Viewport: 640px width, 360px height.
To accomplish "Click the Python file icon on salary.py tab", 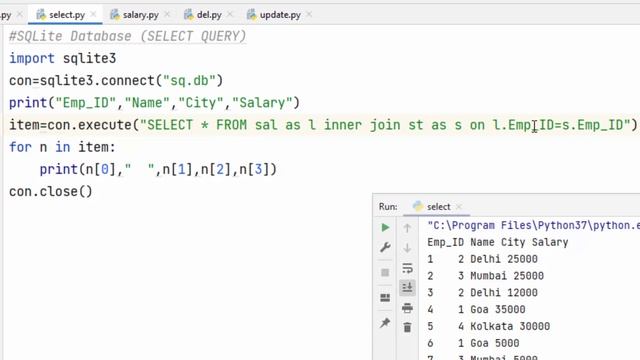I will point(115,15).
